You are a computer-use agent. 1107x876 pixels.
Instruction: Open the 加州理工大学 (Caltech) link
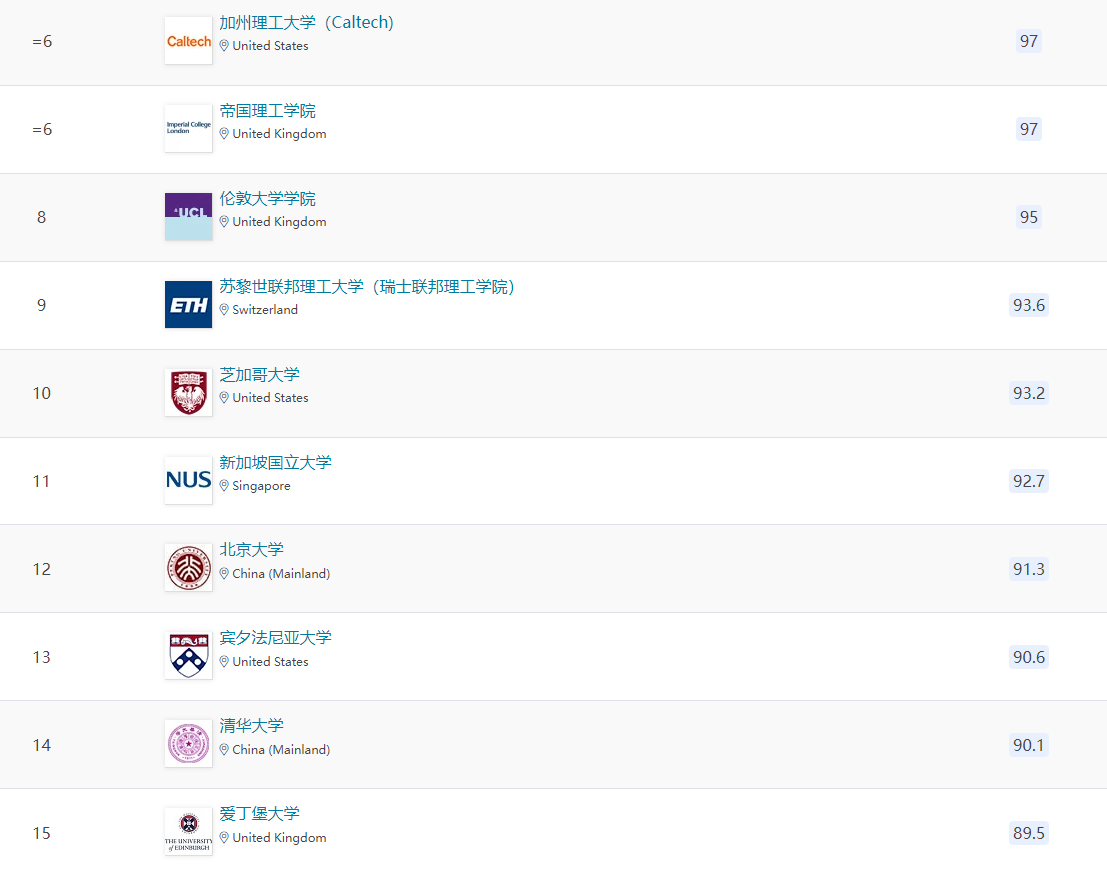tap(306, 23)
